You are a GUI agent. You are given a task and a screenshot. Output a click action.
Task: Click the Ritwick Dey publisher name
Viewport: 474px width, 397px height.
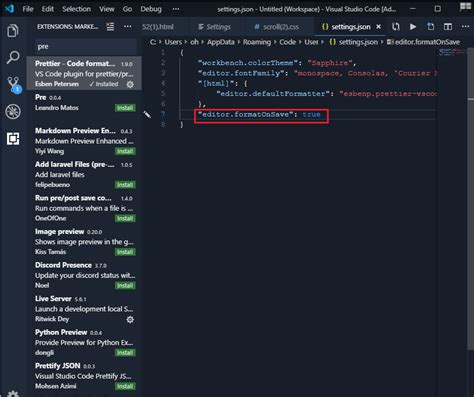coord(52,319)
